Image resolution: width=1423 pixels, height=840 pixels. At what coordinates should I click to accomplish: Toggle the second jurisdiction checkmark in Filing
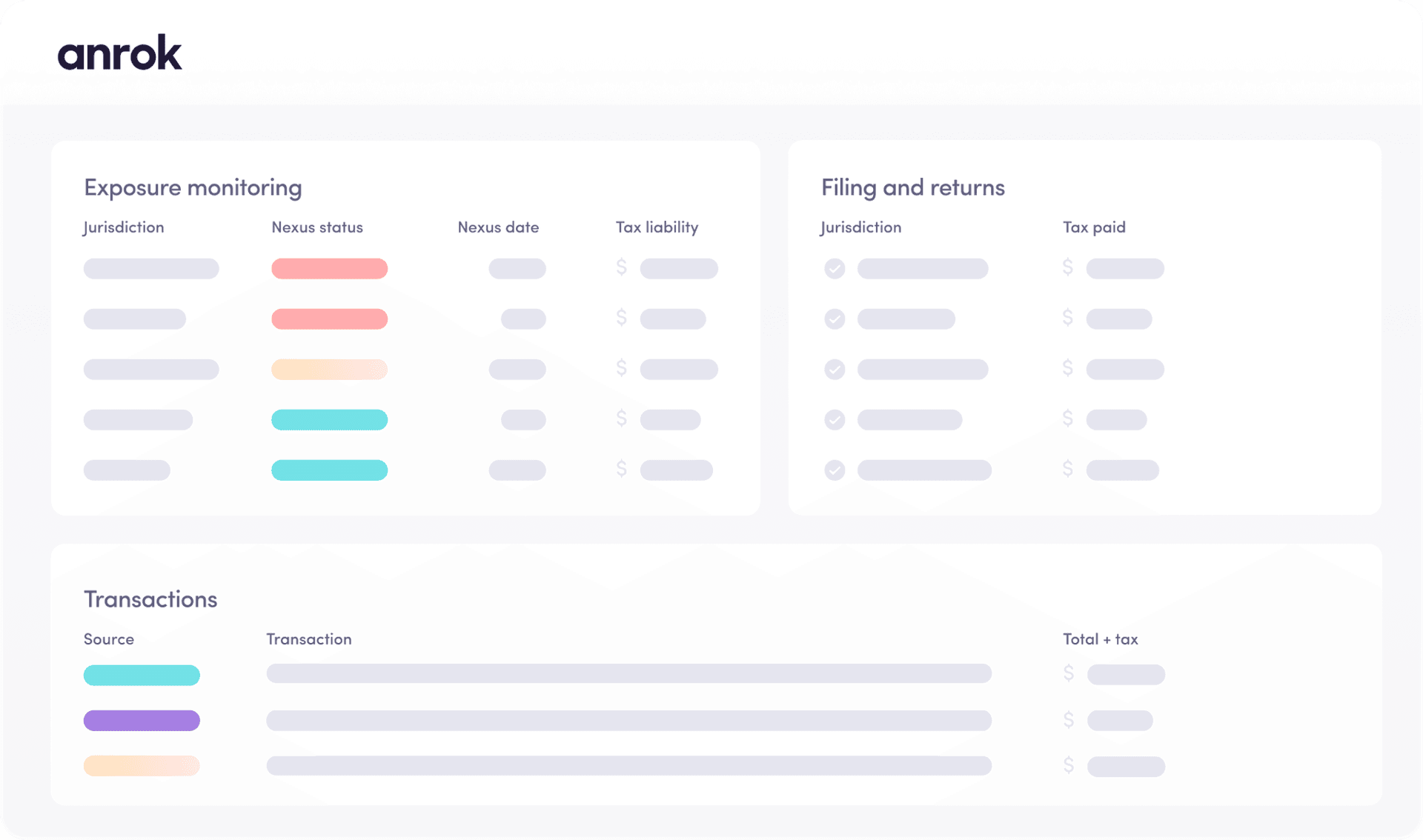tap(834, 319)
